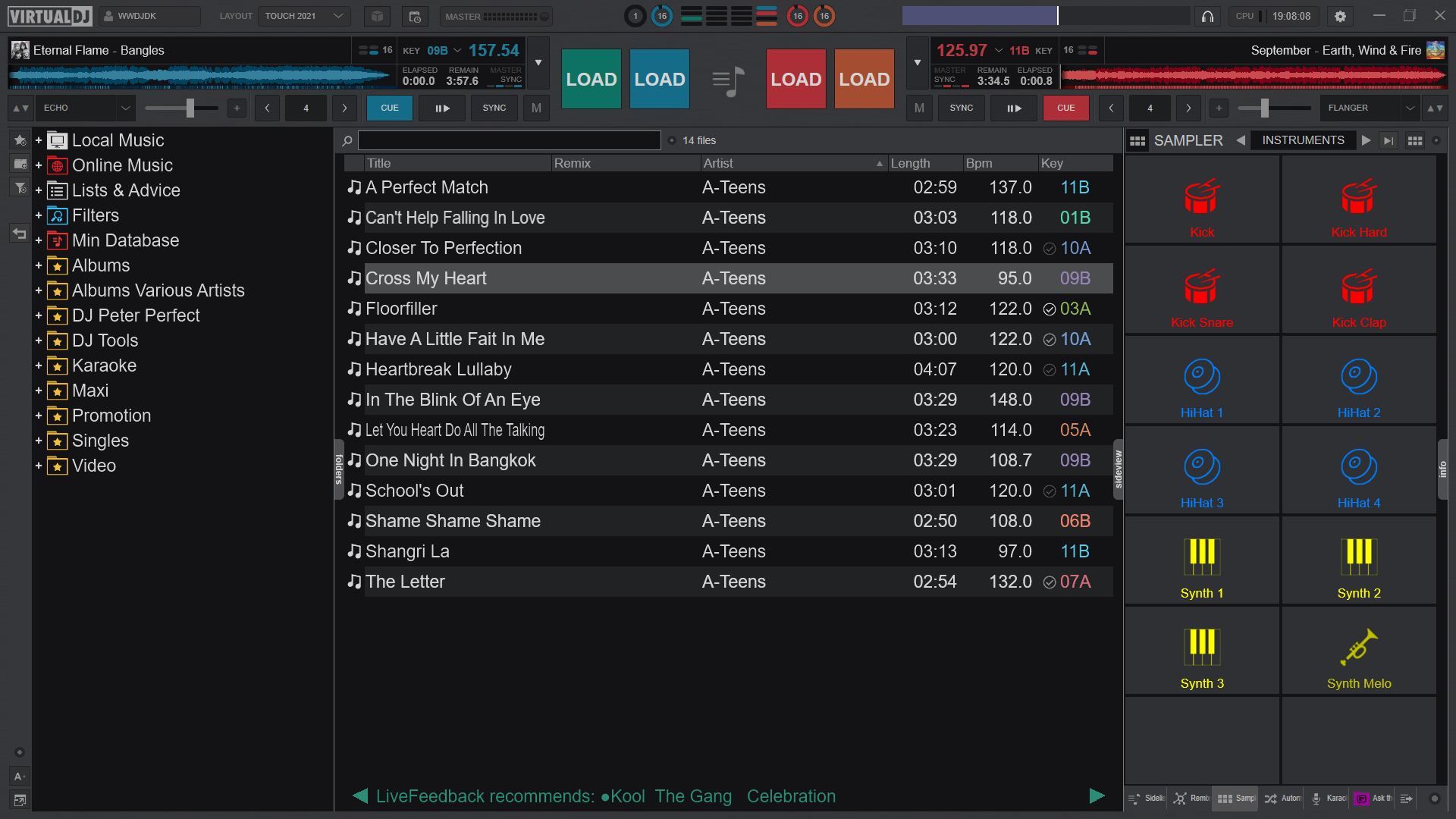Image resolution: width=1456 pixels, height=819 pixels.
Task: Click the Earth, Wind & Fire album art
Action: pyautogui.click(x=1436, y=50)
